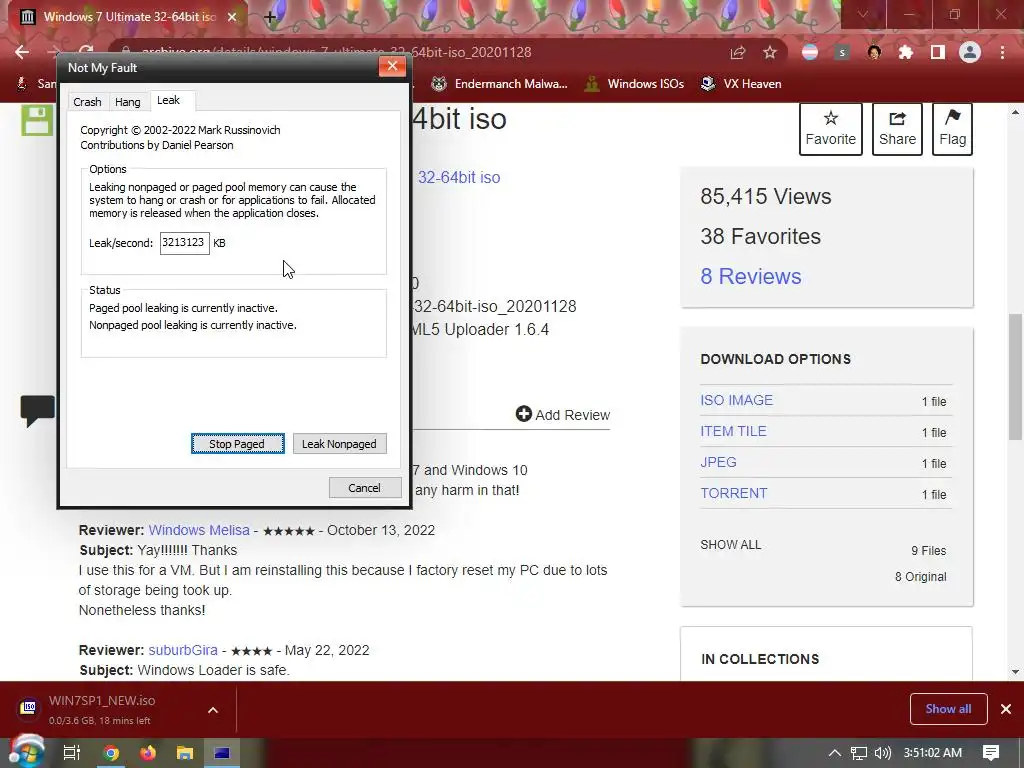Screen dimensions: 1024x768
Task: Open the Chrome profile avatar
Action: pyautogui.click(x=970, y=52)
